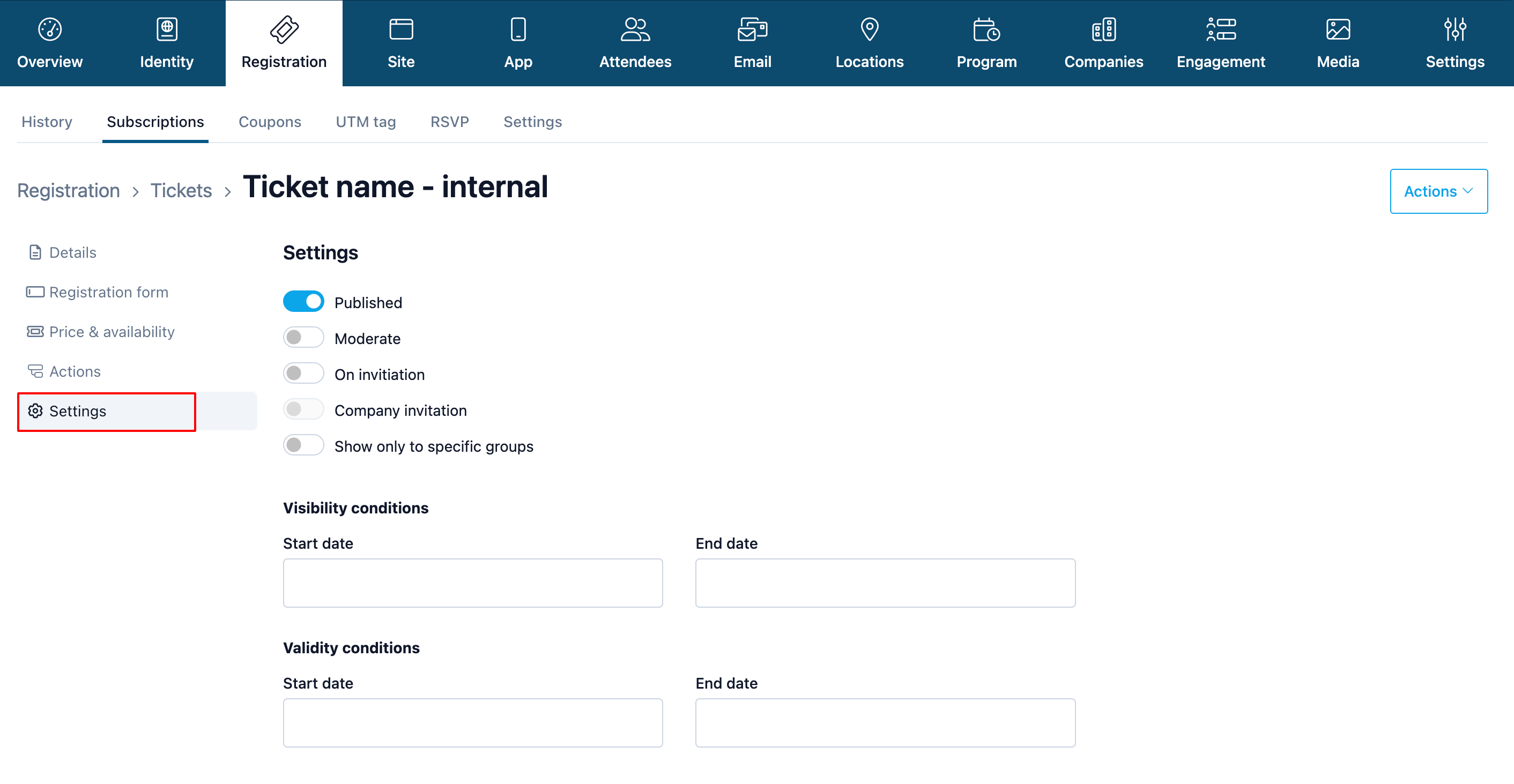This screenshot has height=784, width=1514.
Task: Click Visibility conditions Start date field
Action: click(x=472, y=583)
